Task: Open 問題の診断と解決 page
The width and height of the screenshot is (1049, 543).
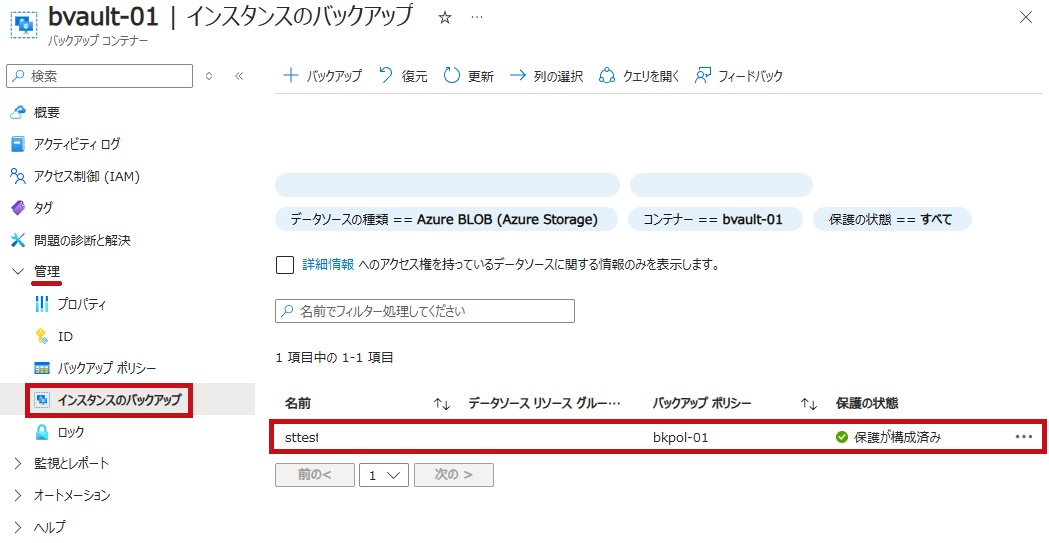Action: pyautogui.click(x=82, y=240)
